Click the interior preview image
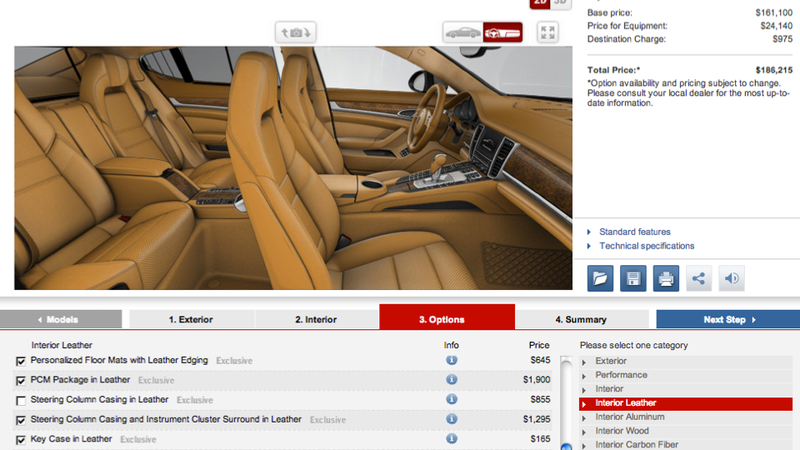Viewport: 800px width, 450px height. click(293, 168)
